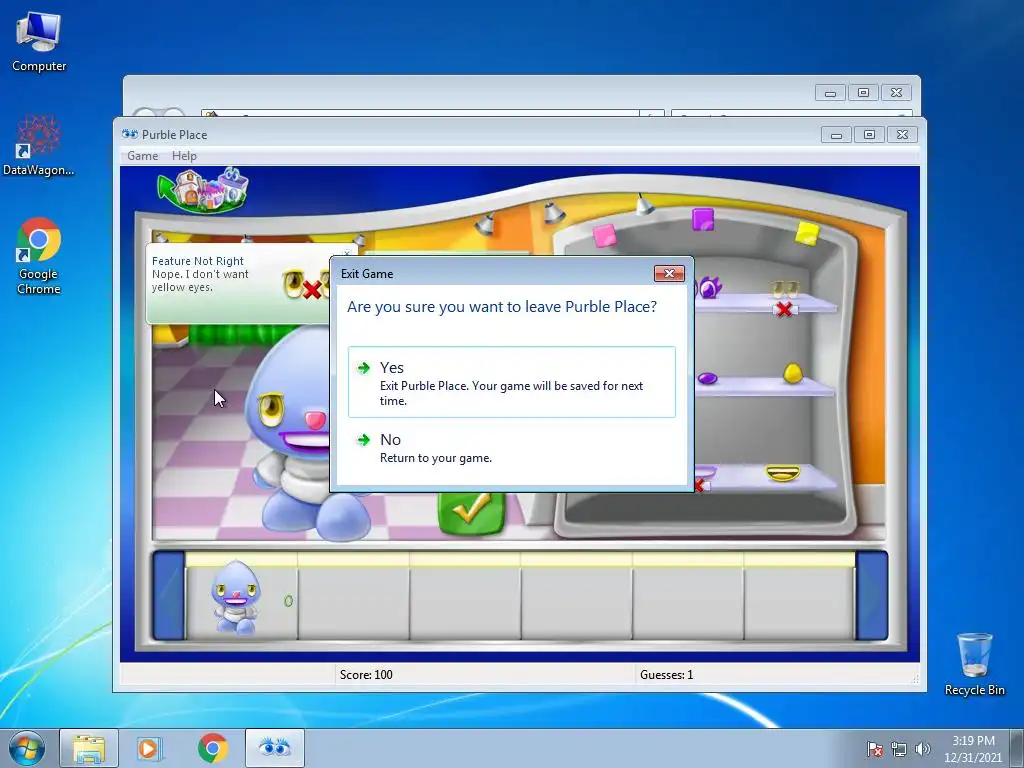The width and height of the screenshot is (1024, 768).
Task: Choose No to return to game
Action: pyautogui.click(x=511, y=449)
